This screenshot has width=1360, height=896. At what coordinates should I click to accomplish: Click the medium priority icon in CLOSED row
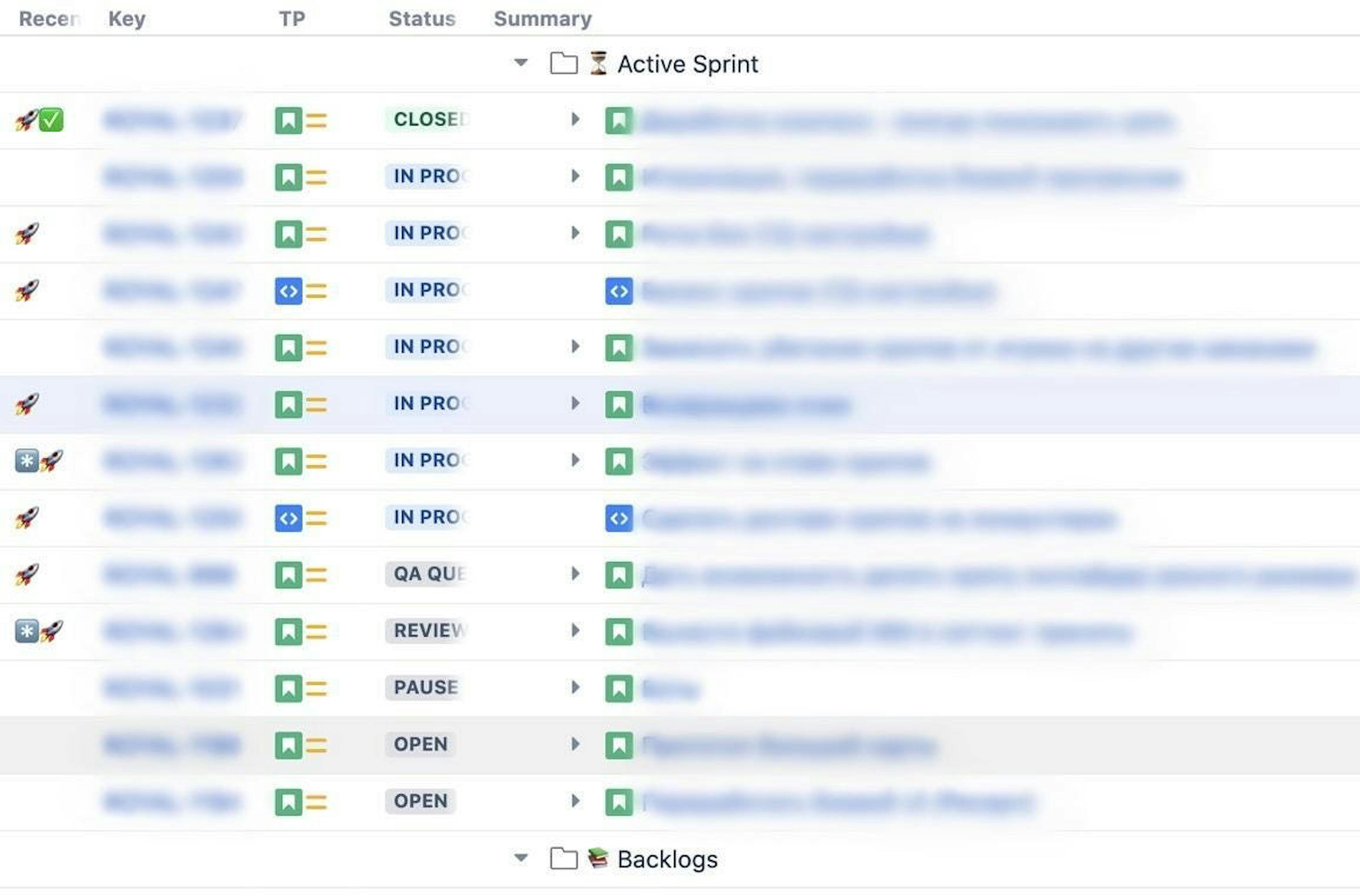(x=316, y=120)
